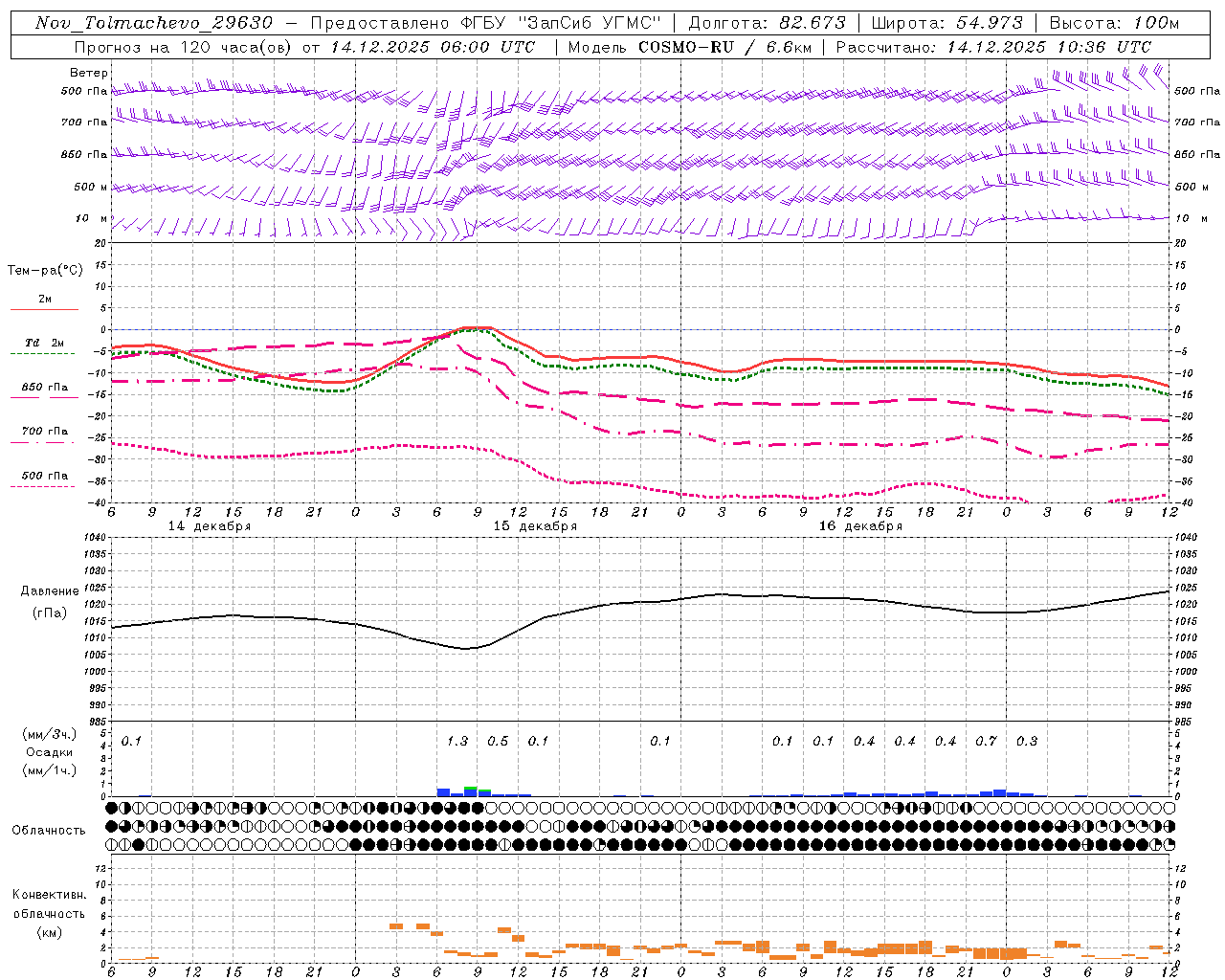1225x980 pixels.
Task: Click the '(гПа)' unit under Давление
Action: tap(50, 613)
